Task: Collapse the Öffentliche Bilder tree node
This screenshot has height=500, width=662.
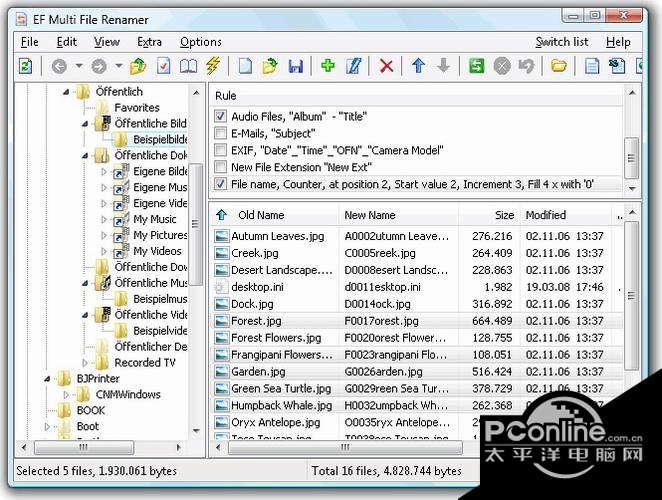Action: pyautogui.click(x=85, y=124)
